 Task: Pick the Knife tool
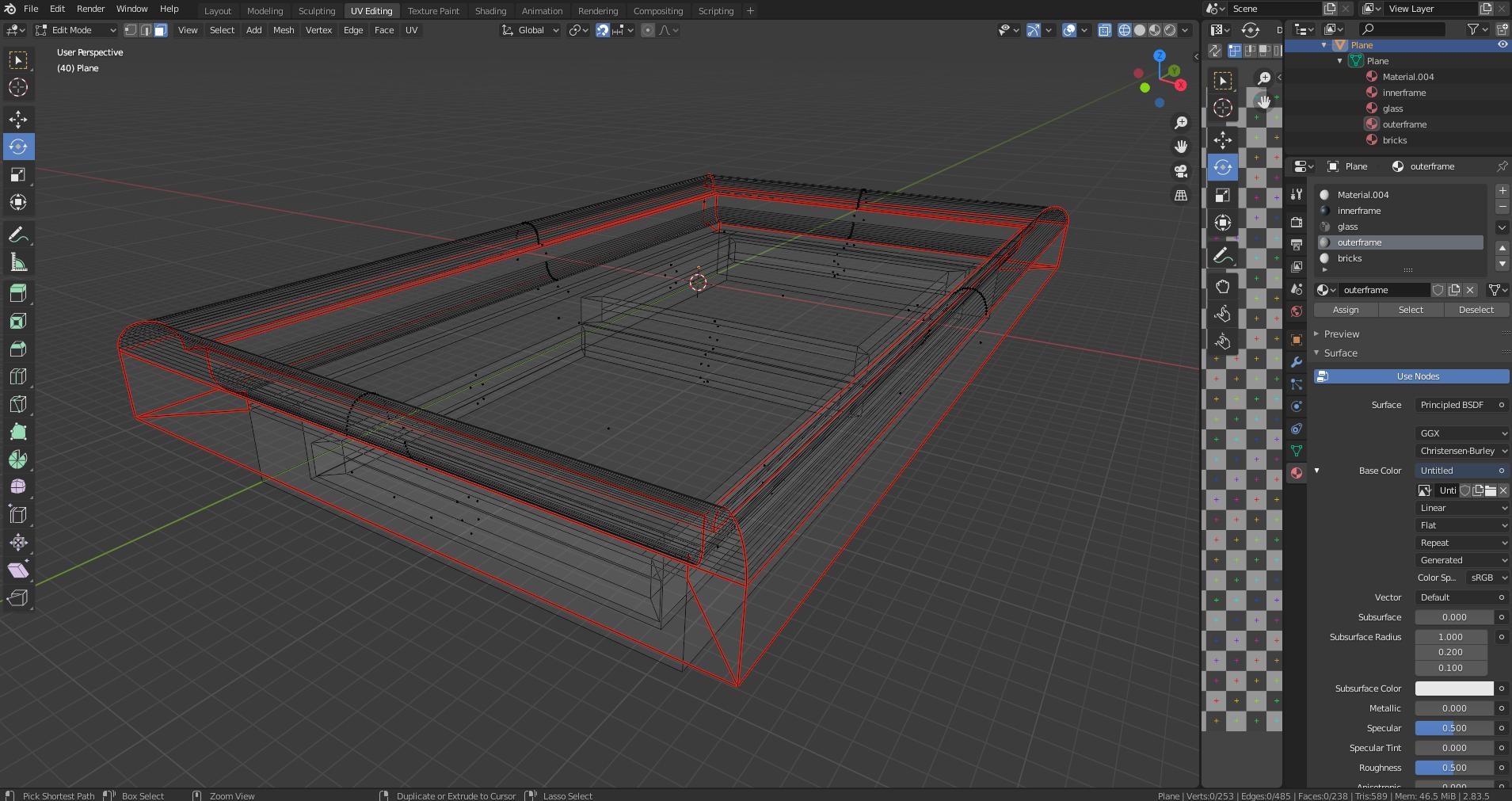(x=18, y=404)
